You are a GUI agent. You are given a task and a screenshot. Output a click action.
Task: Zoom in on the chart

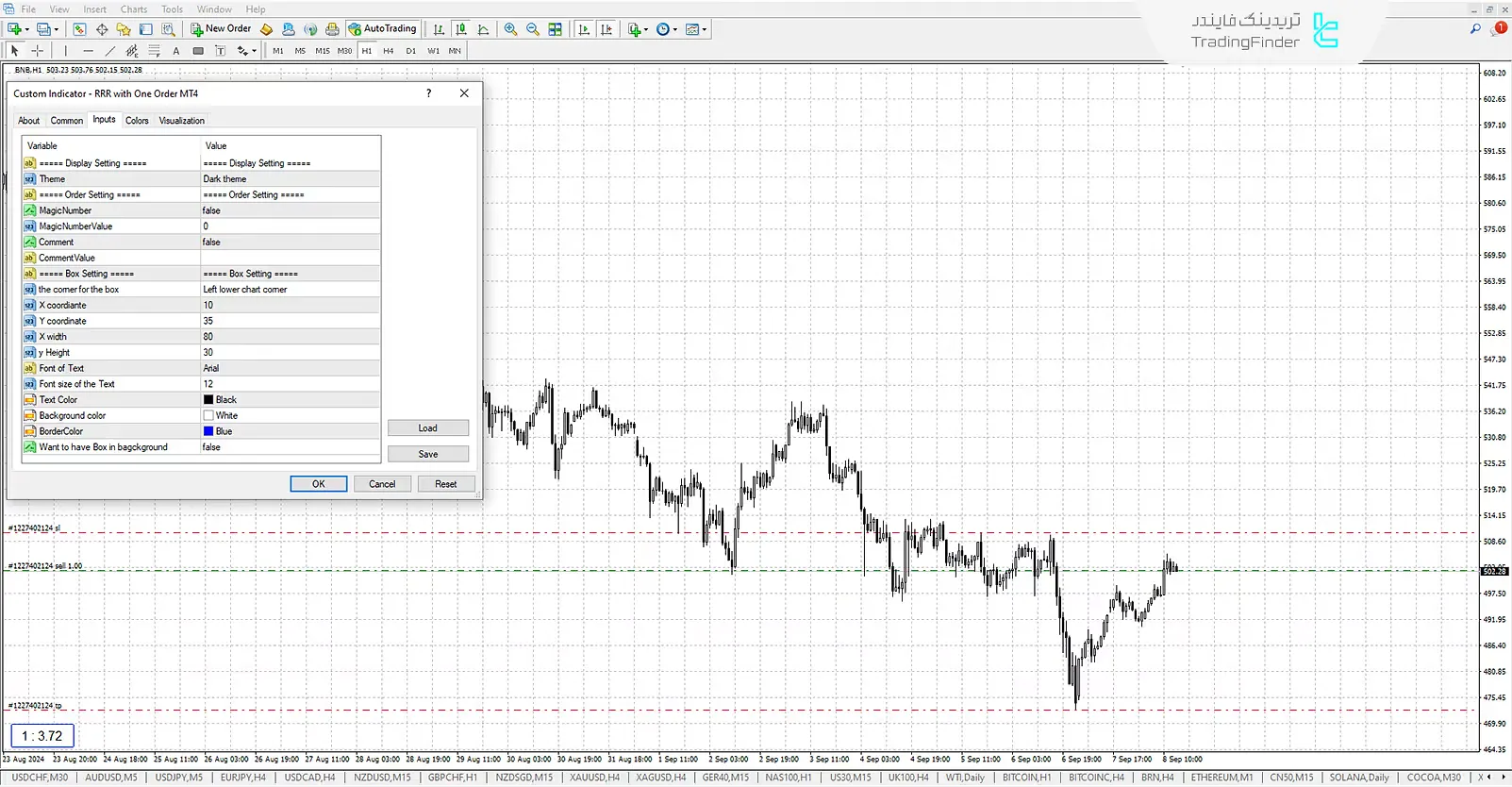tap(510, 29)
